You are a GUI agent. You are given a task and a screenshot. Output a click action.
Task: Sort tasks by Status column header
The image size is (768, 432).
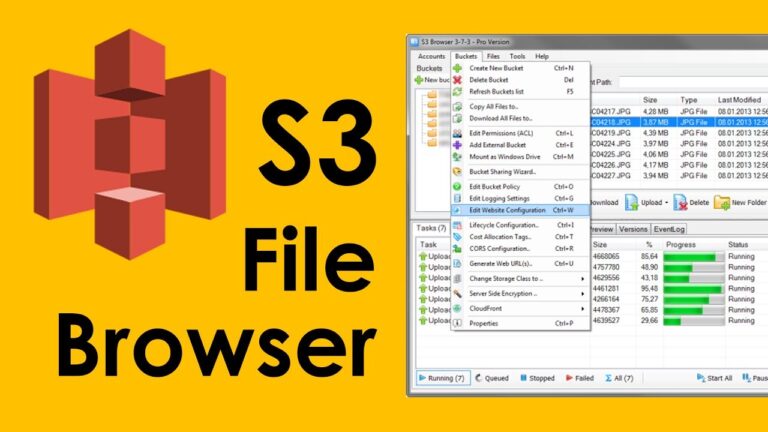point(738,244)
